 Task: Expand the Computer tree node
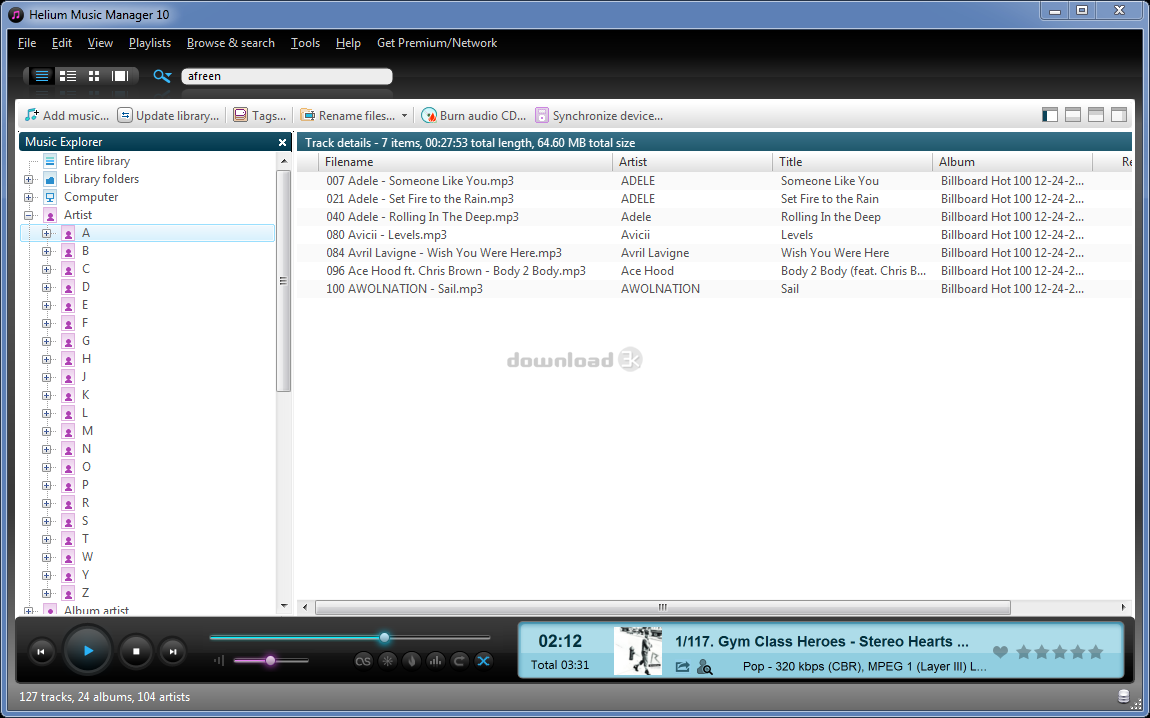click(x=29, y=197)
